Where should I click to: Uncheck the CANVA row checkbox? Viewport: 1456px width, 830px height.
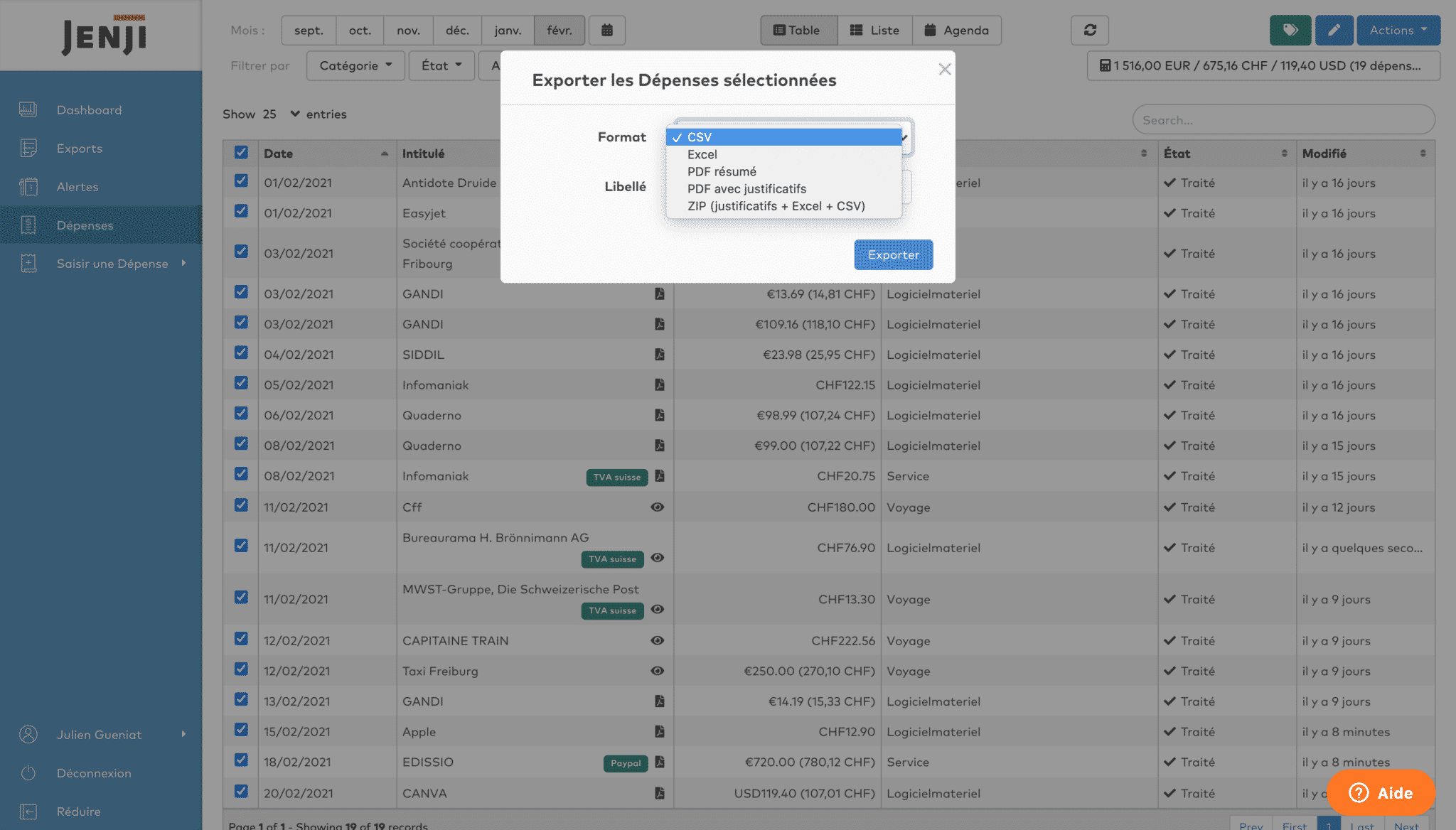point(241,792)
